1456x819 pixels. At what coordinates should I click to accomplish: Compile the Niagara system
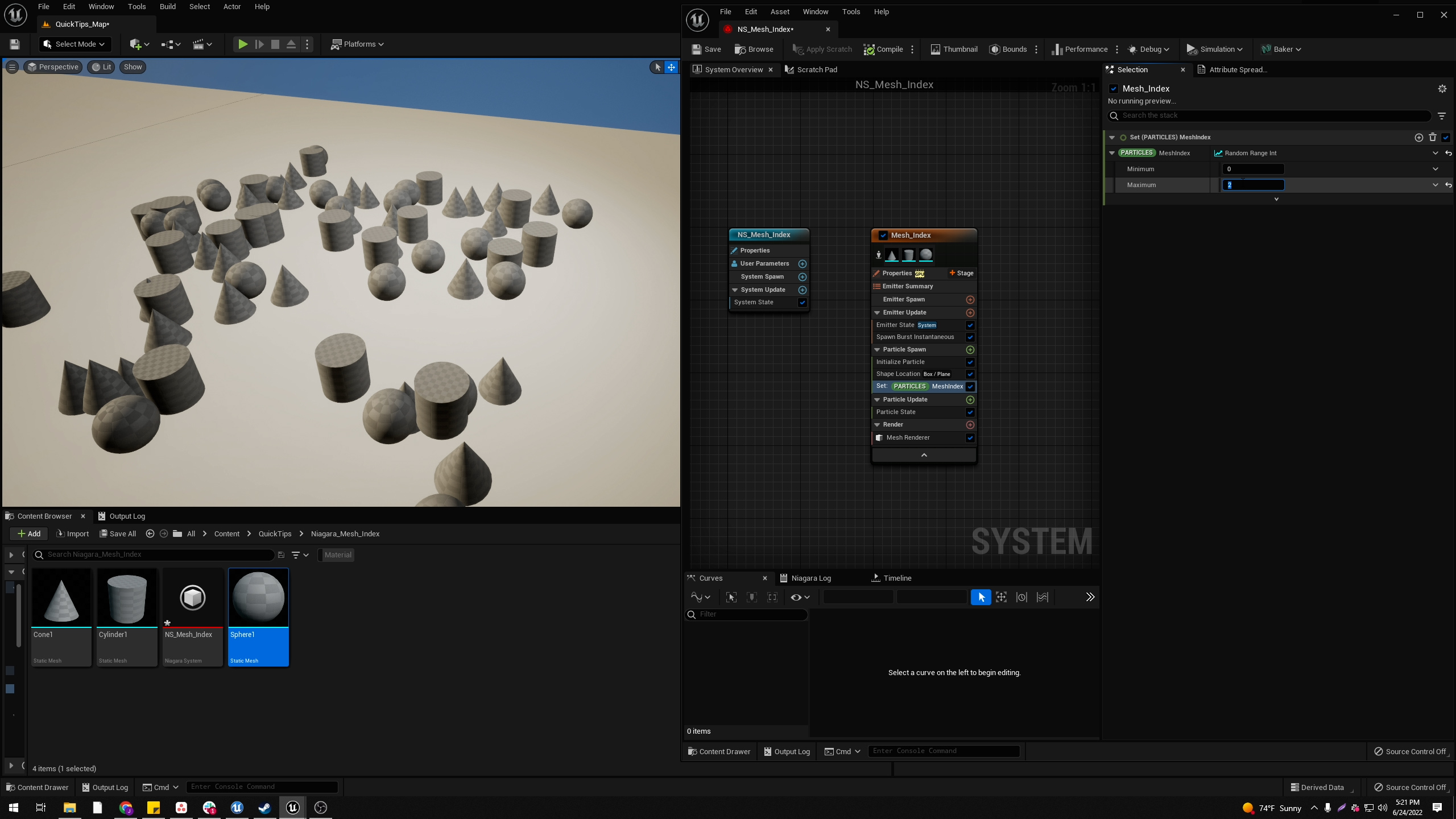point(883,49)
